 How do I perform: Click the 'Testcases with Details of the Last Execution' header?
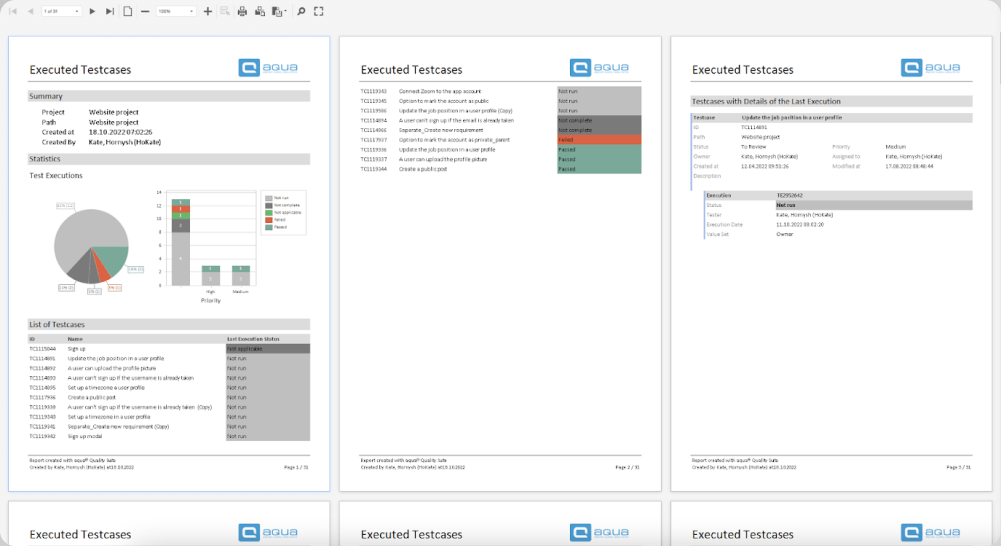pos(831,102)
